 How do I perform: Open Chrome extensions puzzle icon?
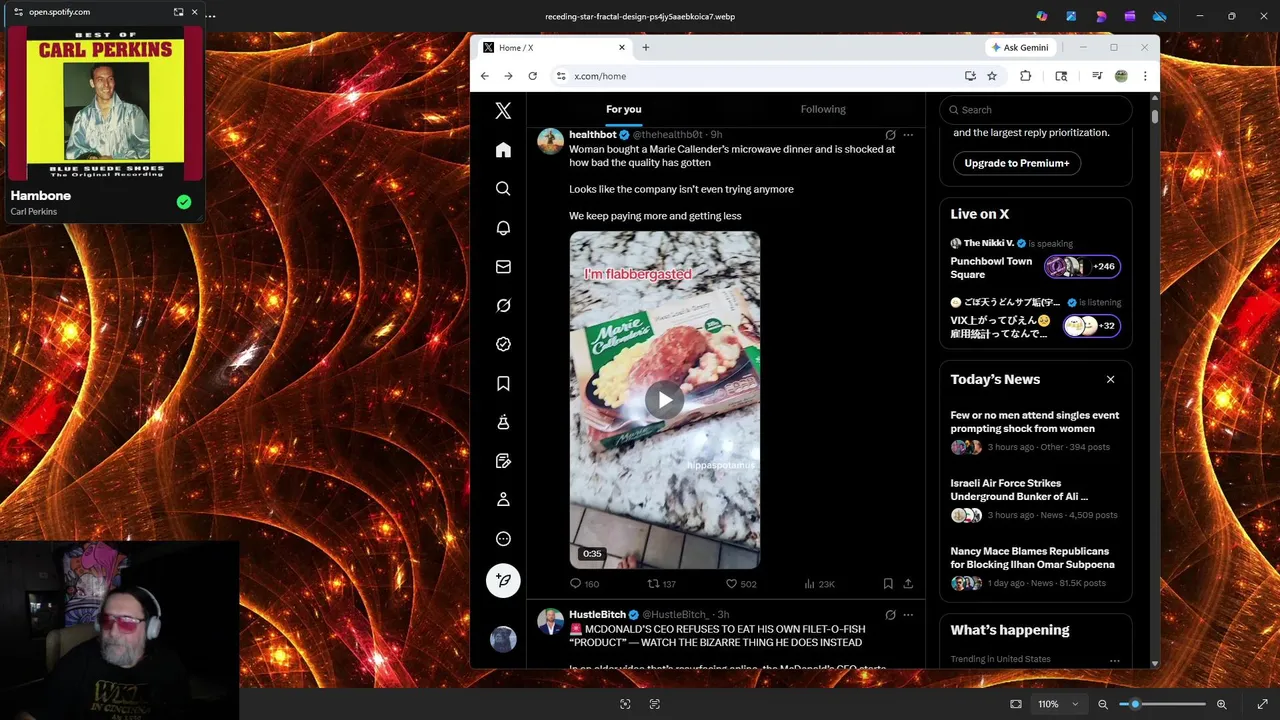click(1025, 76)
